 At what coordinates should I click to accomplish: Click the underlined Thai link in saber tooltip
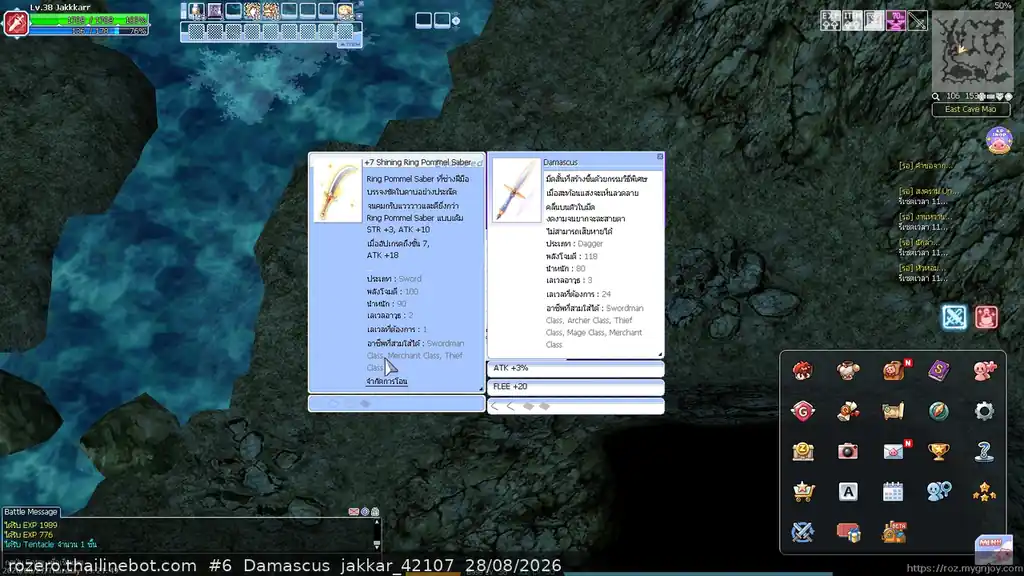(387, 381)
